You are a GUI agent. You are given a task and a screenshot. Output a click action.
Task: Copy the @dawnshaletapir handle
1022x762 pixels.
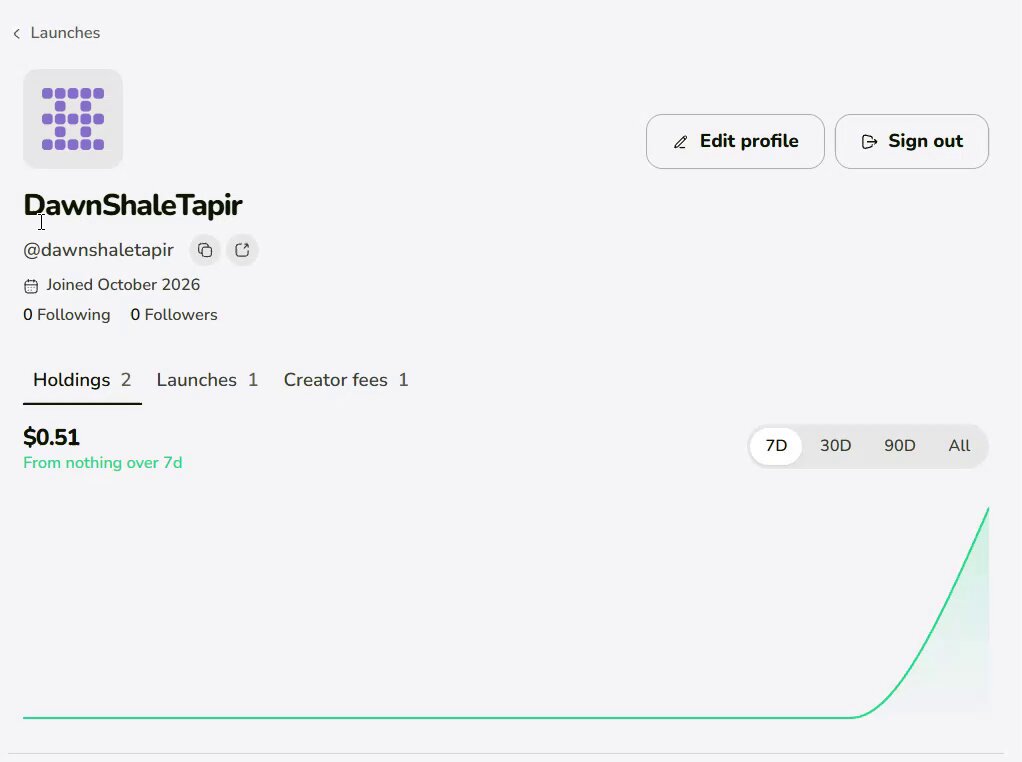click(x=205, y=250)
